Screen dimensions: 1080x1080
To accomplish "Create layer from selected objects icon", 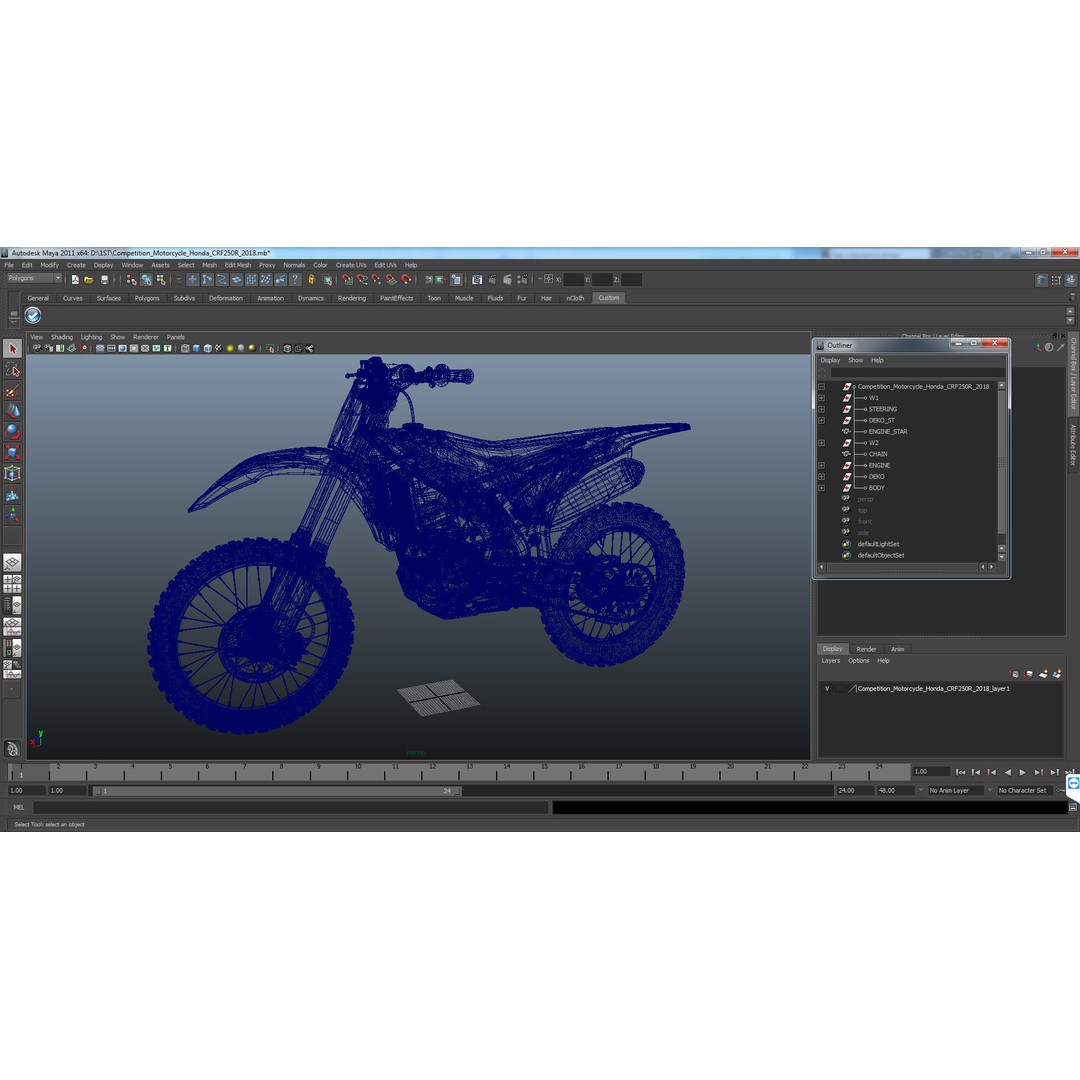I will coord(1057,674).
